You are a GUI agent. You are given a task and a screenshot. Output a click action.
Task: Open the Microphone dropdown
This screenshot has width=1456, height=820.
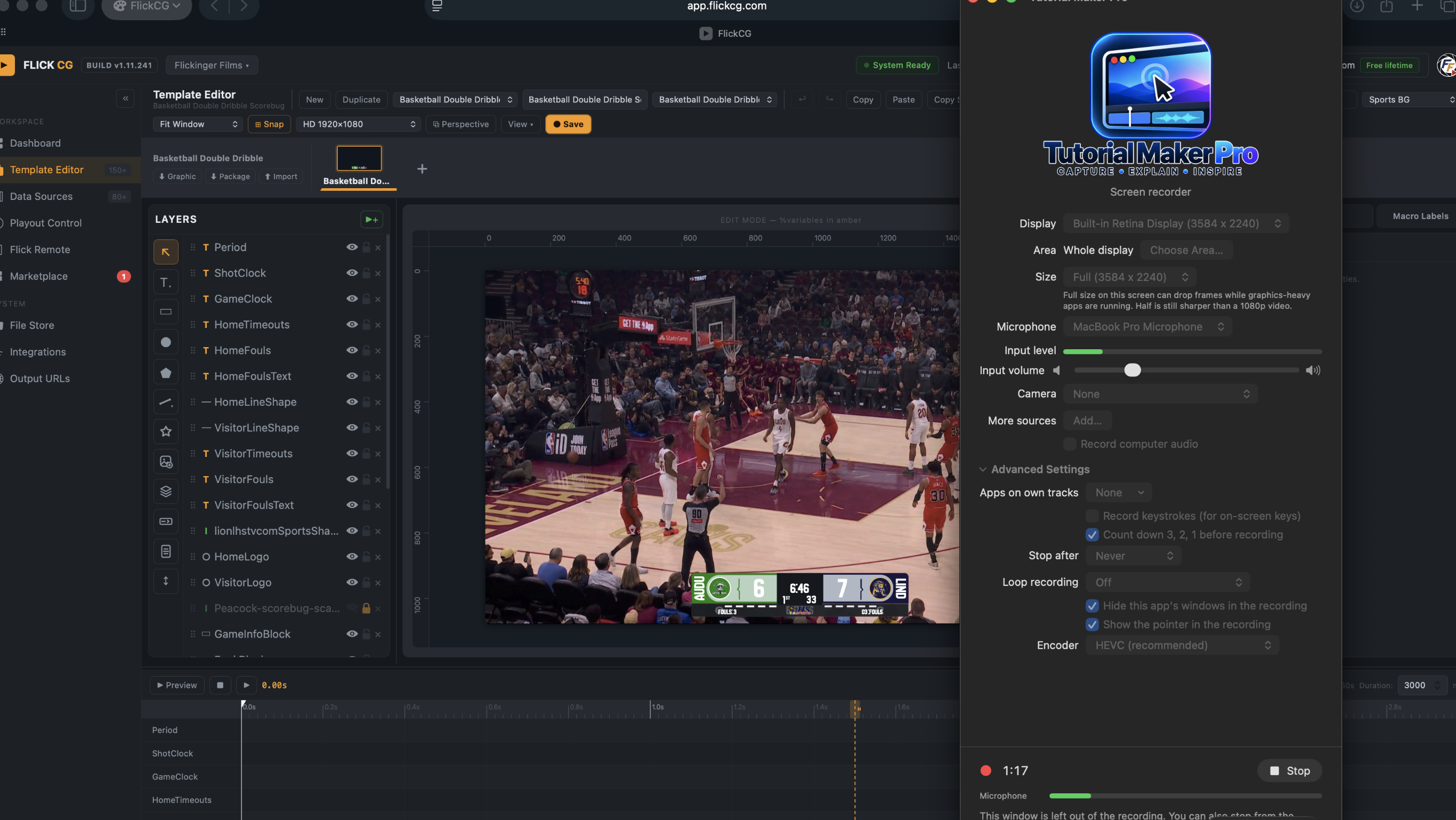click(x=1147, y=326)
